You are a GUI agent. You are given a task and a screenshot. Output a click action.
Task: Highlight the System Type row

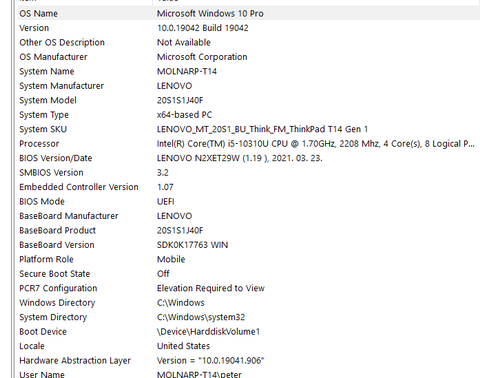tap(249, 115)
